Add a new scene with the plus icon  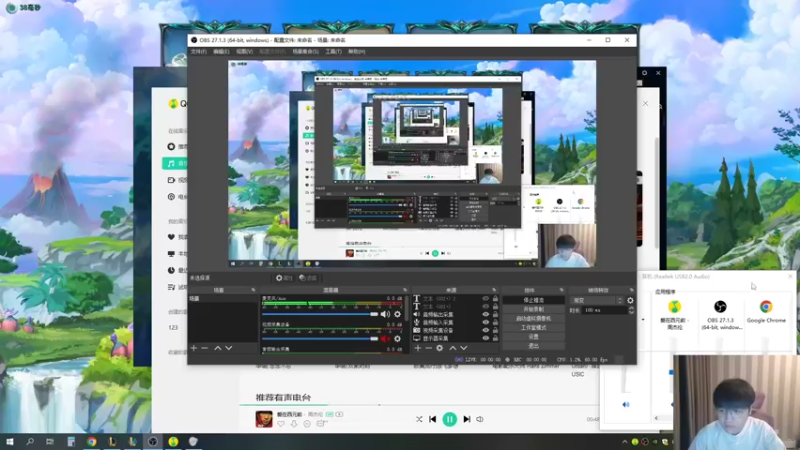pyautogui.click(x=194, y=348)
